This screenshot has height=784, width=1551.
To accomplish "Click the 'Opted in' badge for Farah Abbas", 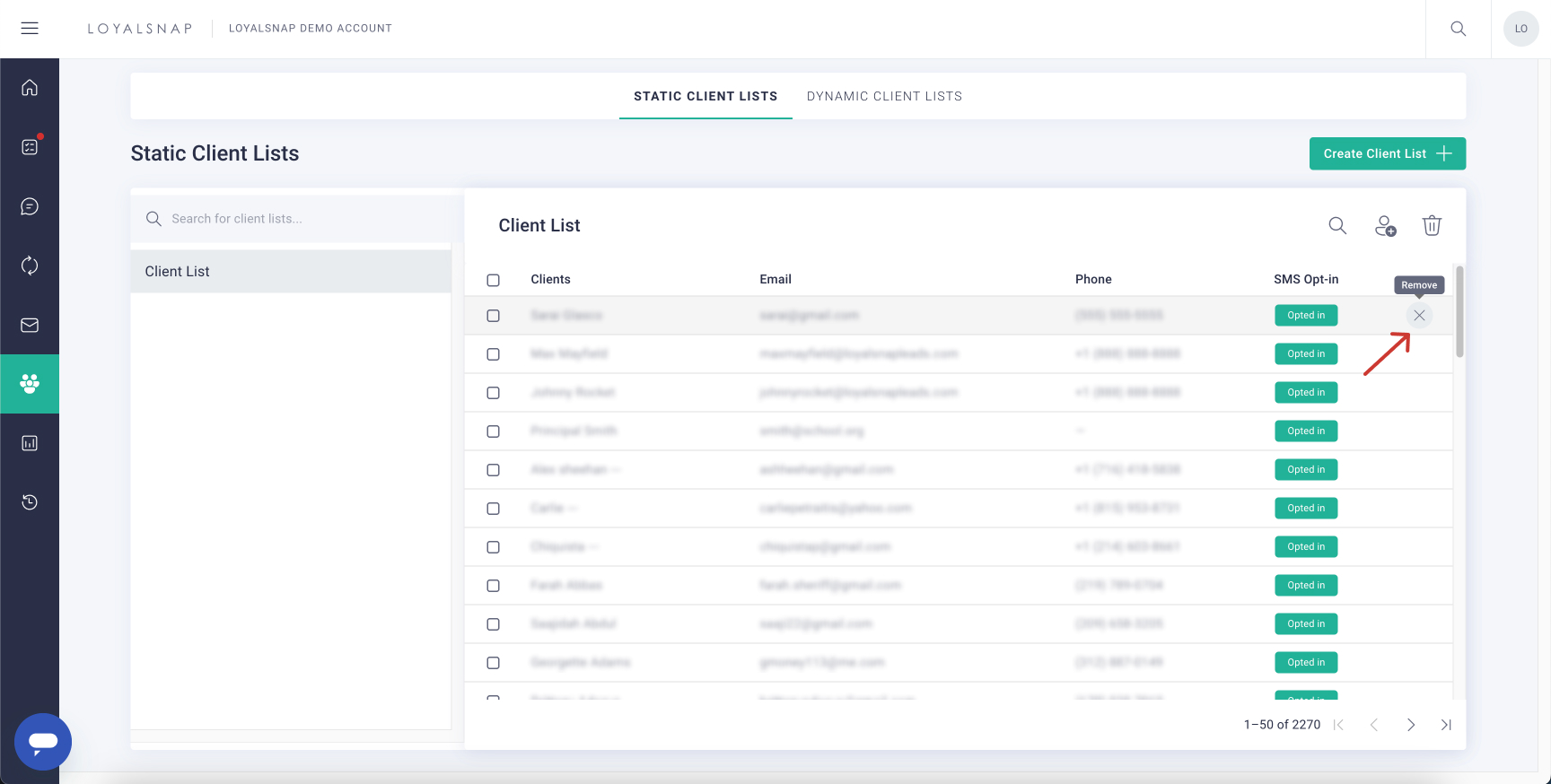I will tap(1306, 586).
